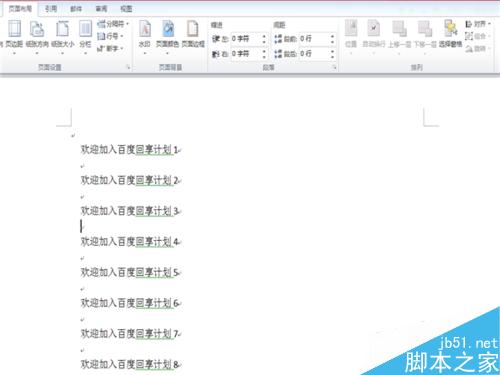Expand the 行号 line numbers dropdown

tap(110, 36)
